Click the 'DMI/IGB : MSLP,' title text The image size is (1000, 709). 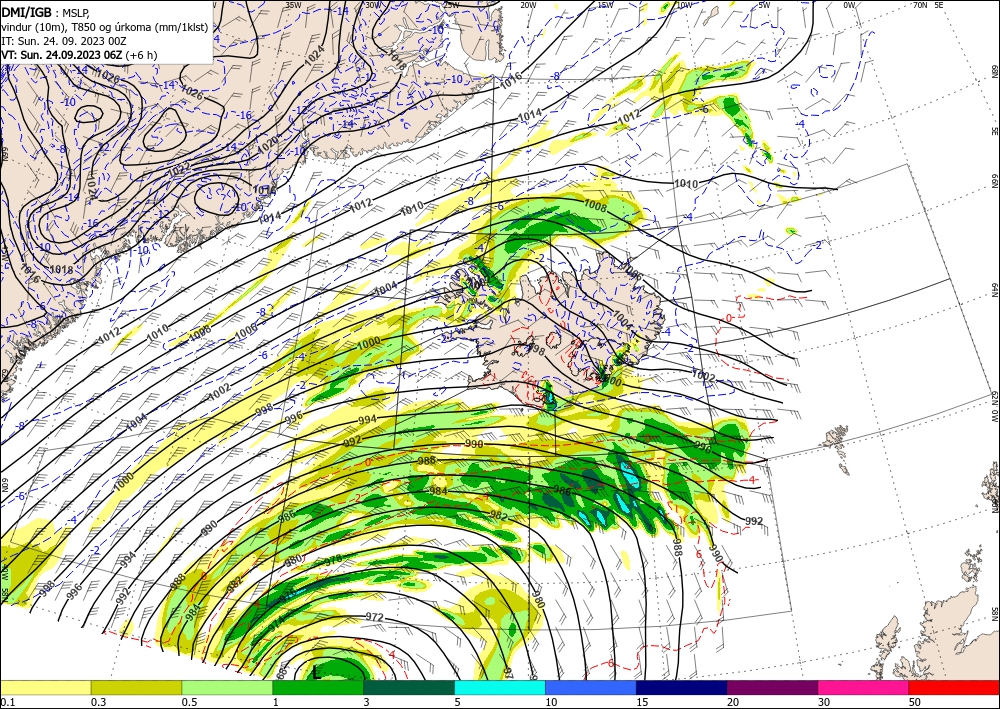click(x=45, y=11)
